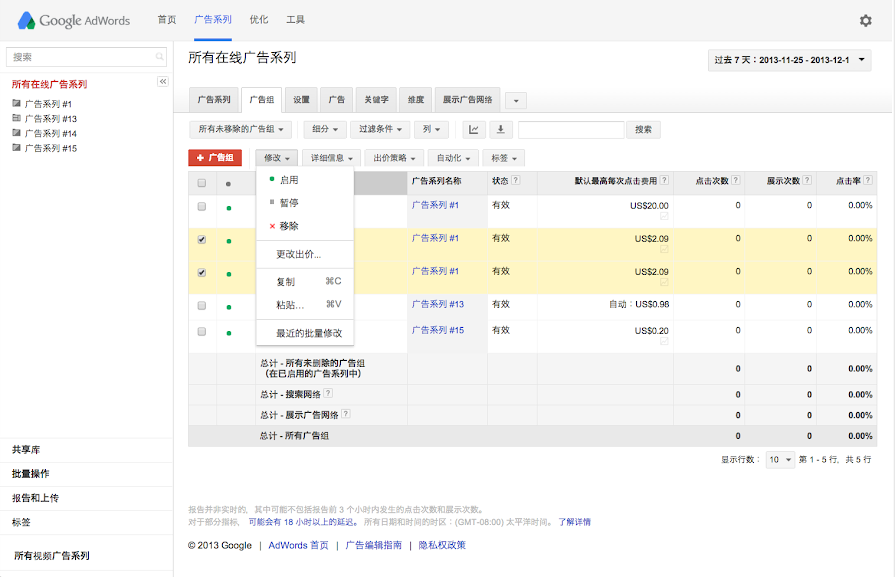Image resolution: width=895 pixels, height=577 pixels.
Task: Change rows displayed count dropdown
Action: [x=780, y=460]
